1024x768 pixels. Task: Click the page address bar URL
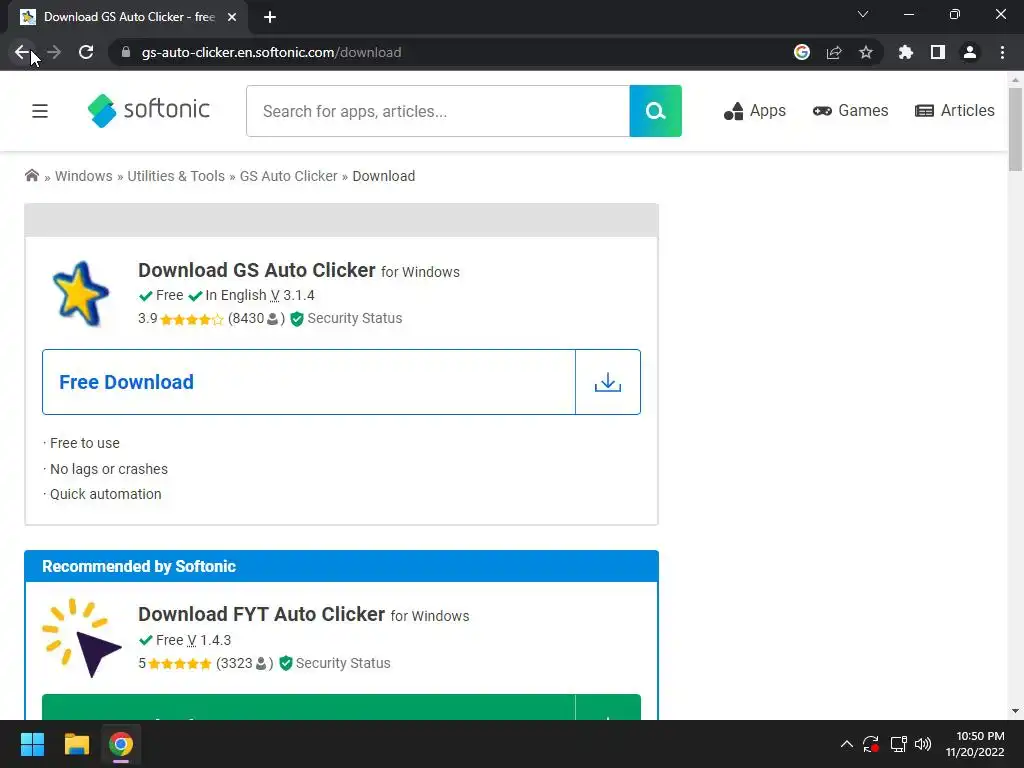coord(272,52)
